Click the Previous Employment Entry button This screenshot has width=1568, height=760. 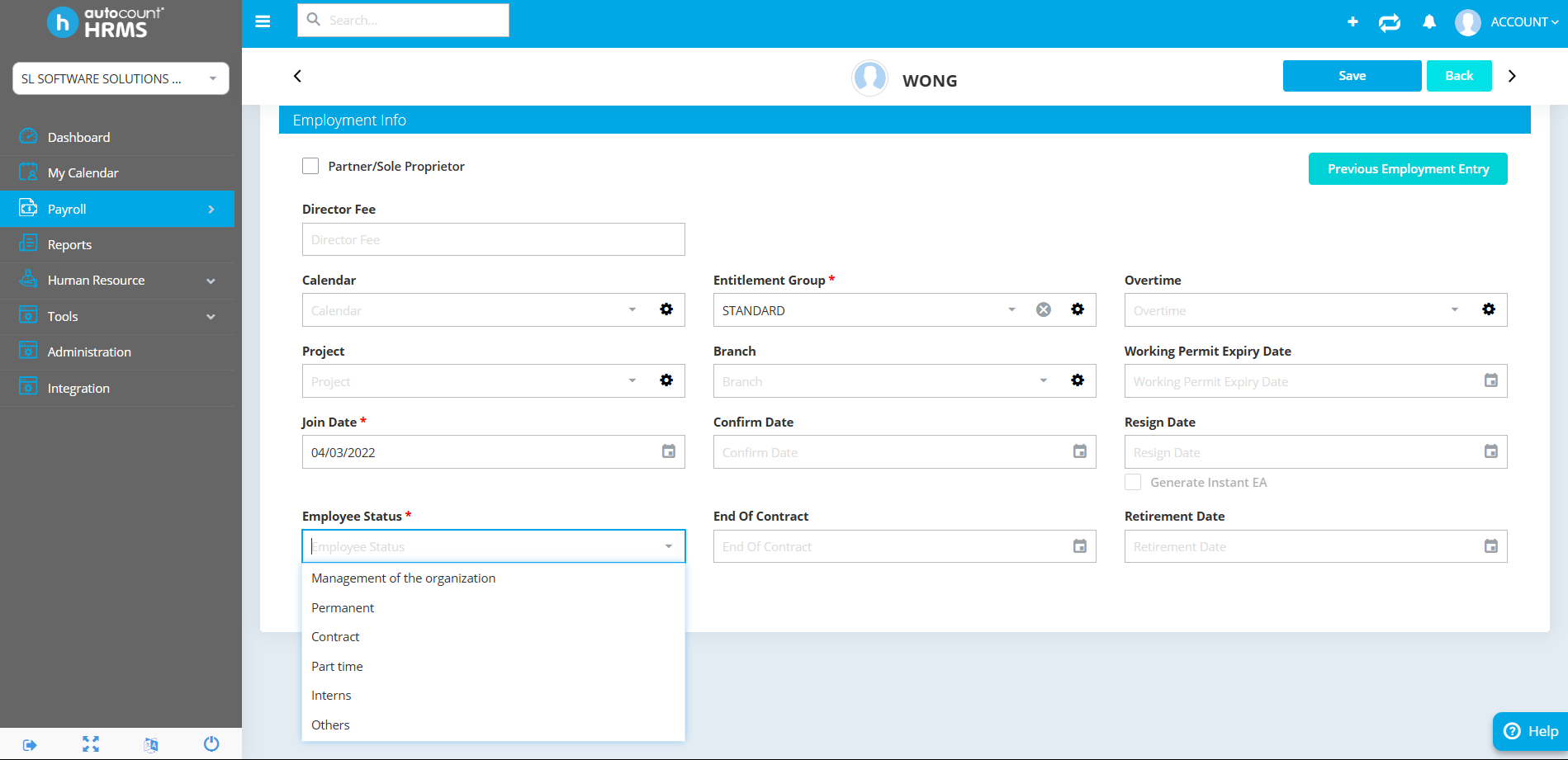coord(1407,168)
